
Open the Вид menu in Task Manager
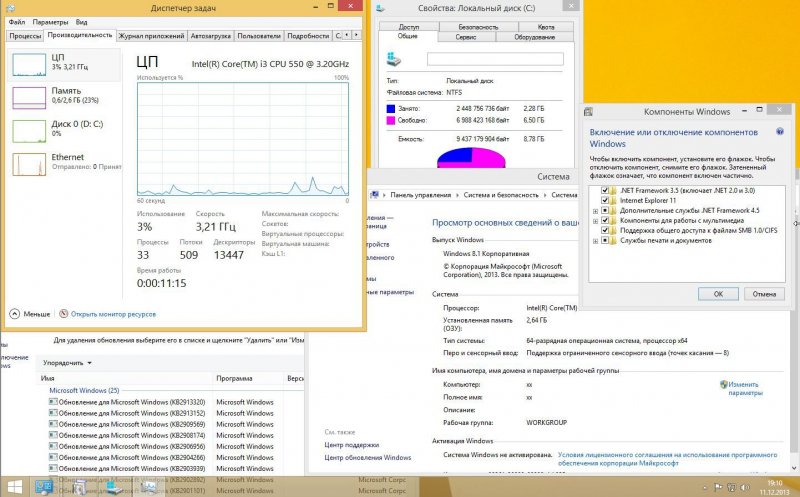pyautogui.click(x=82, y=22)
